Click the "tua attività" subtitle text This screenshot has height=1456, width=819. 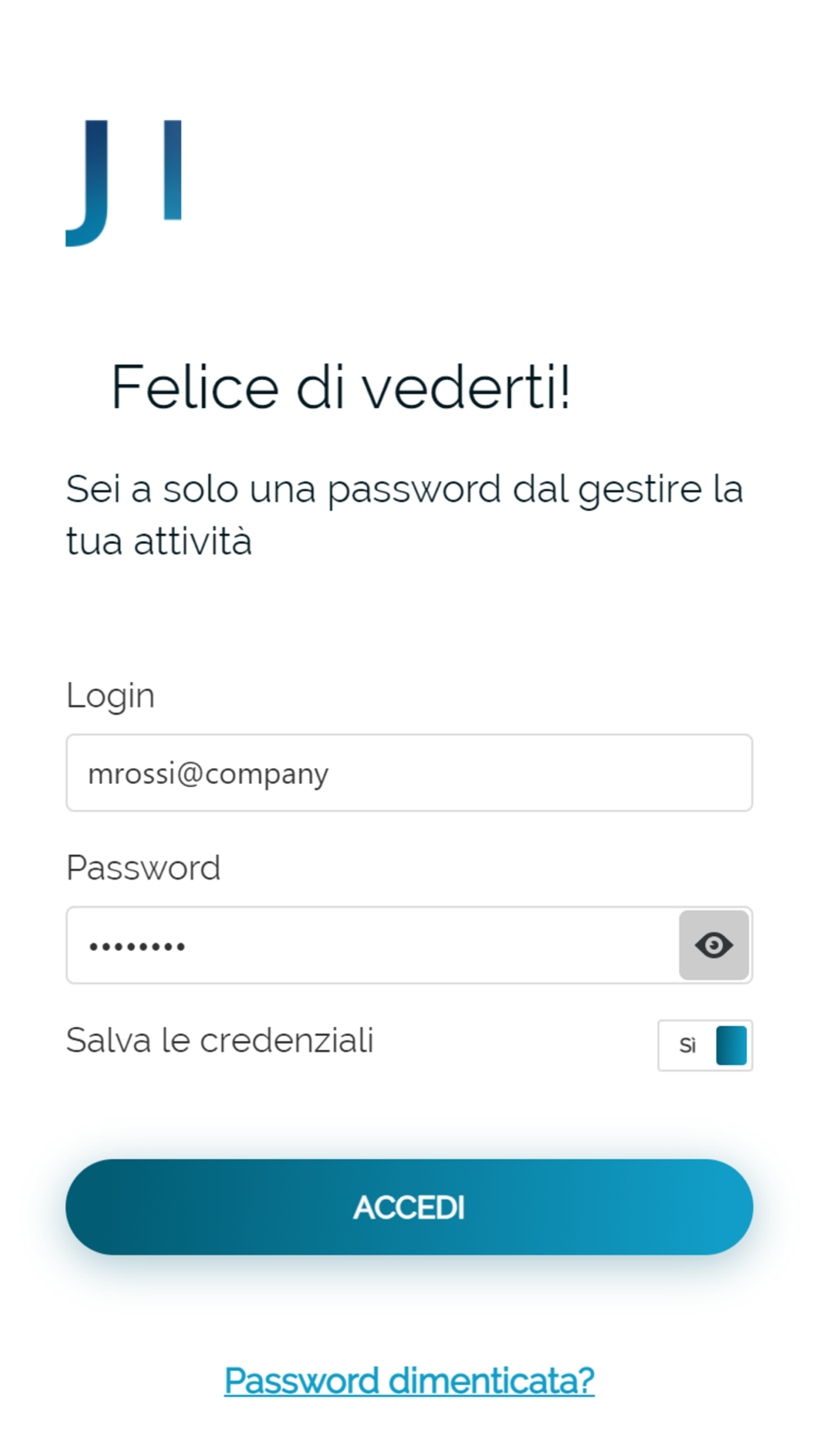pos(159,542)
